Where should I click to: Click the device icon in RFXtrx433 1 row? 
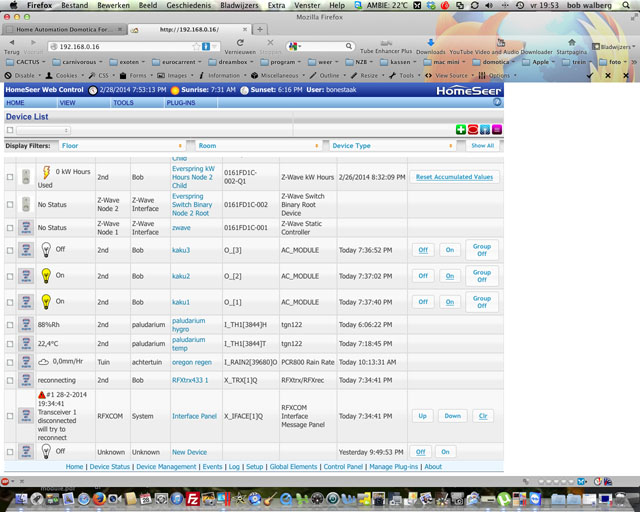click(x=26, y=380)
